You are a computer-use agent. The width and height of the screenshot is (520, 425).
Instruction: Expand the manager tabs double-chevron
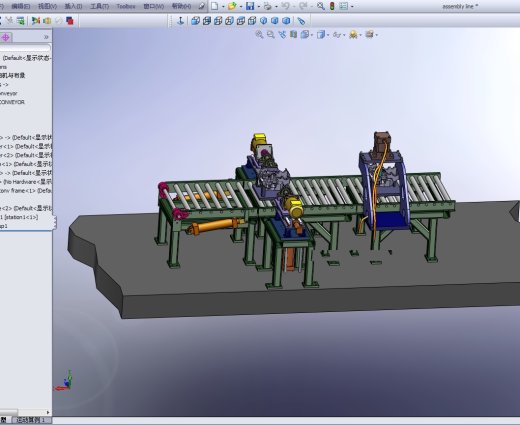tap(46, 37)
